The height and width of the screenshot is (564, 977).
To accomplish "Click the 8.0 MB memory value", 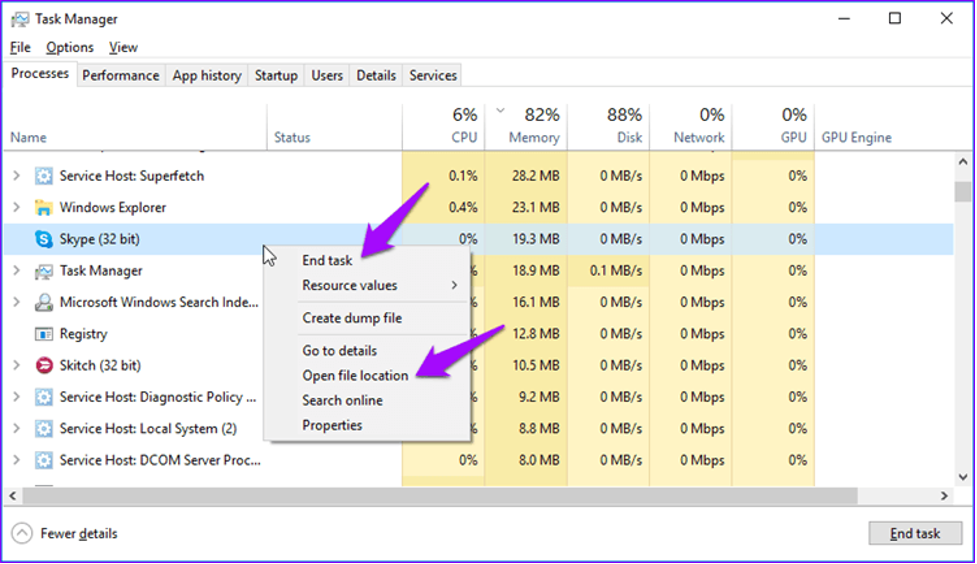I will (540, 461).
